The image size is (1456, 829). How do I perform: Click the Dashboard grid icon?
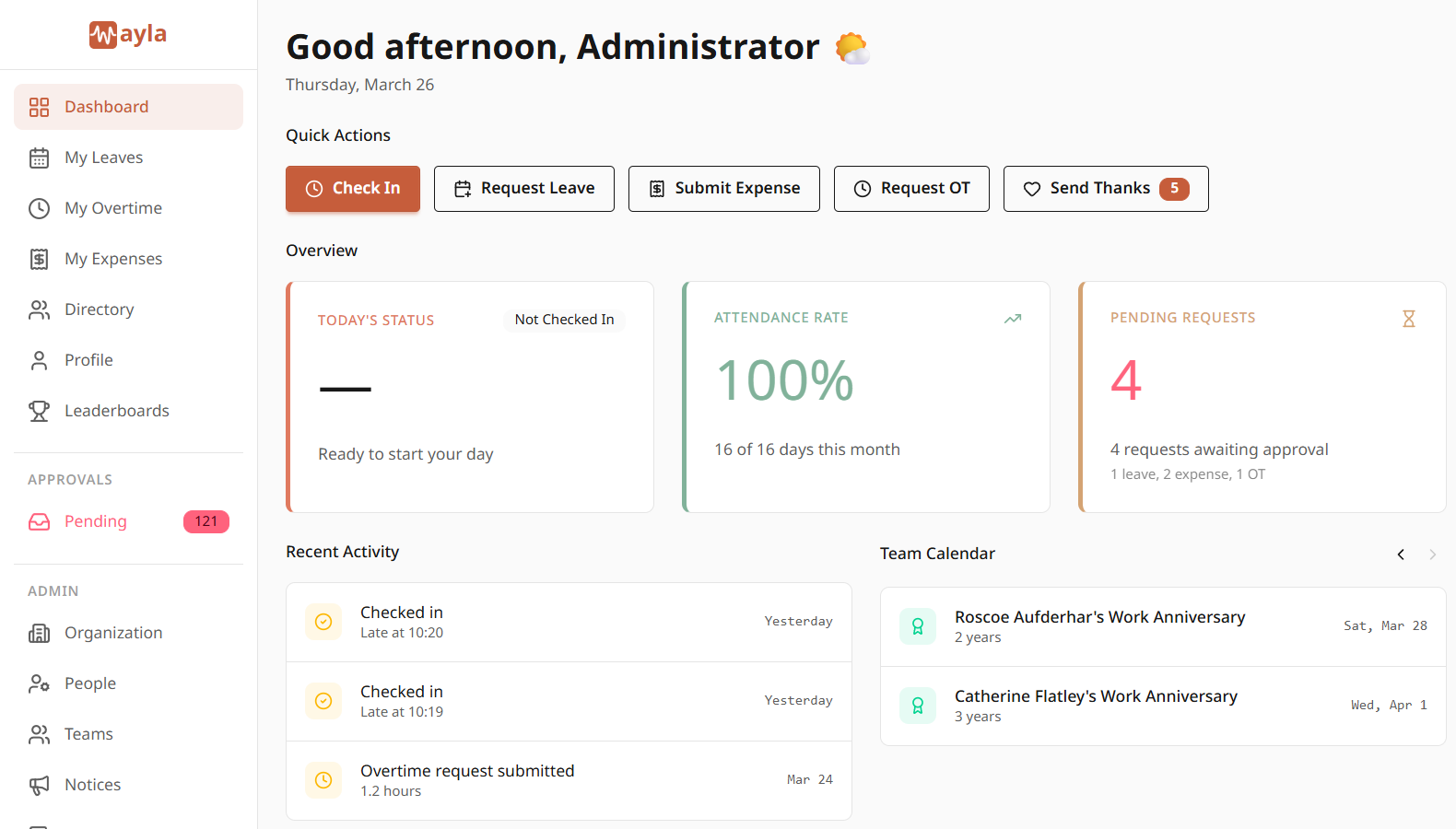39,107
